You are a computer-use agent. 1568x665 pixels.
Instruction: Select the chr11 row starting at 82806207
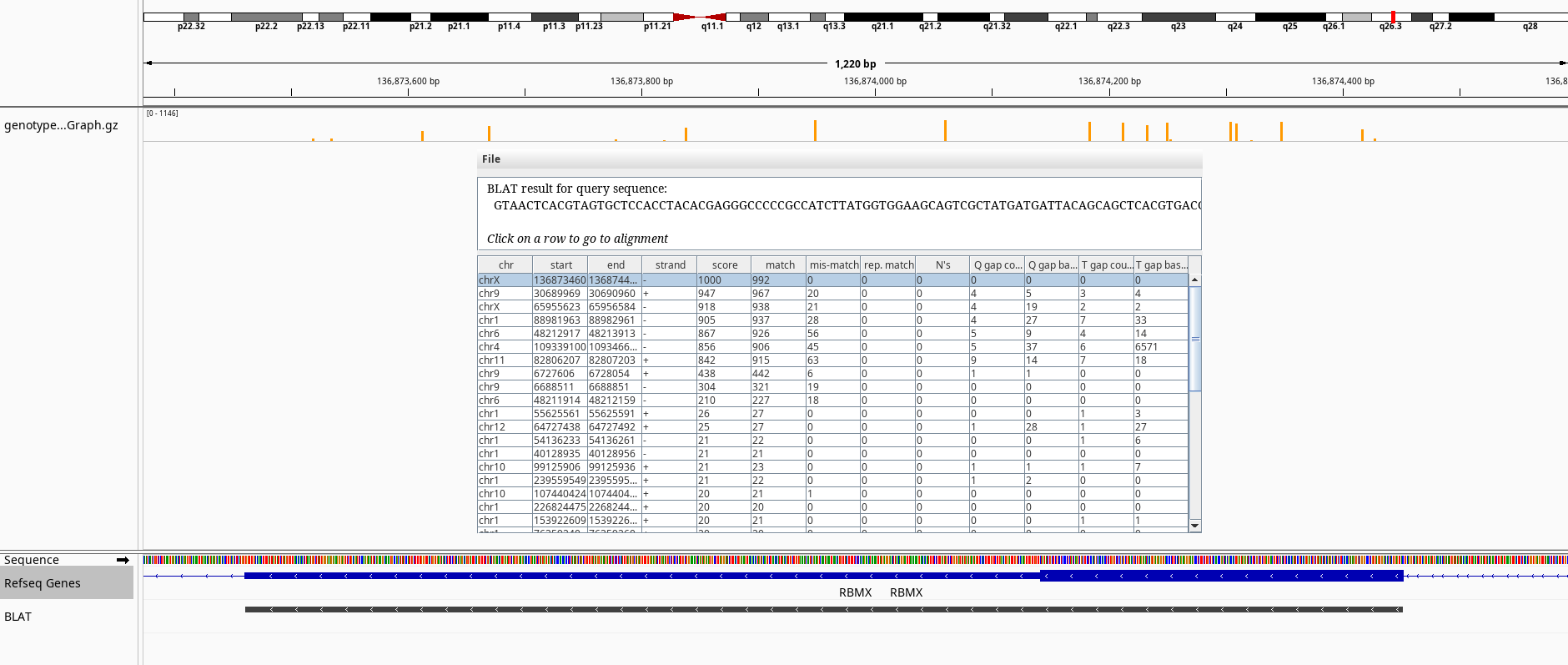click(x=832, y=360)
